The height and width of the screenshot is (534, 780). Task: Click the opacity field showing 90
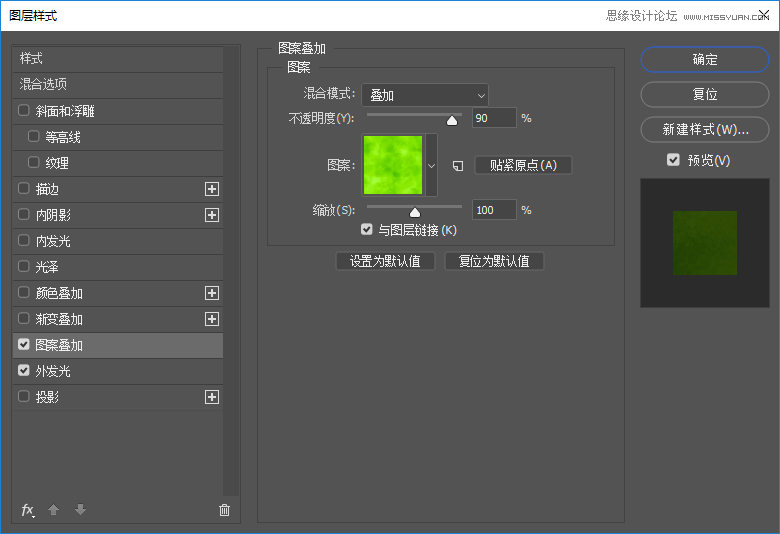(x=494, y=118)
